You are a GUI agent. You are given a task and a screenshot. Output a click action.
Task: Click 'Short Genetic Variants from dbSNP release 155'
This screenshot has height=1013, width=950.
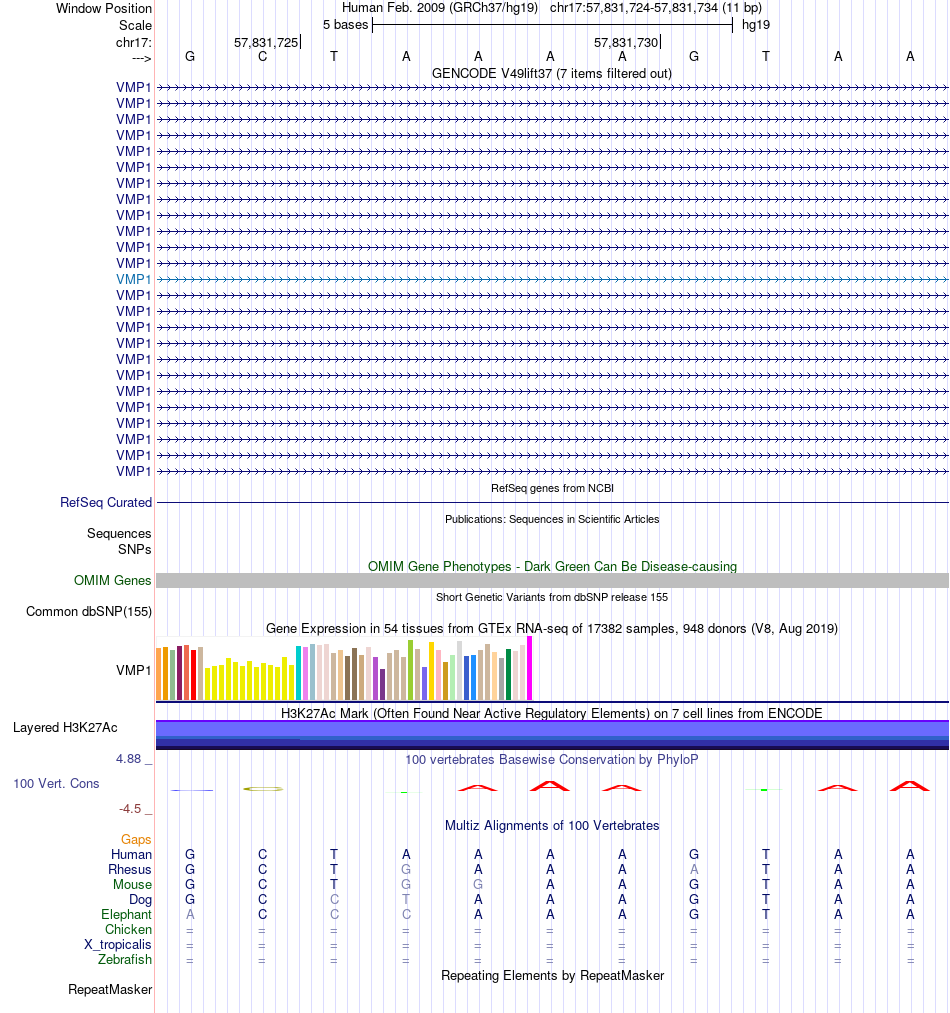point(552,598)
